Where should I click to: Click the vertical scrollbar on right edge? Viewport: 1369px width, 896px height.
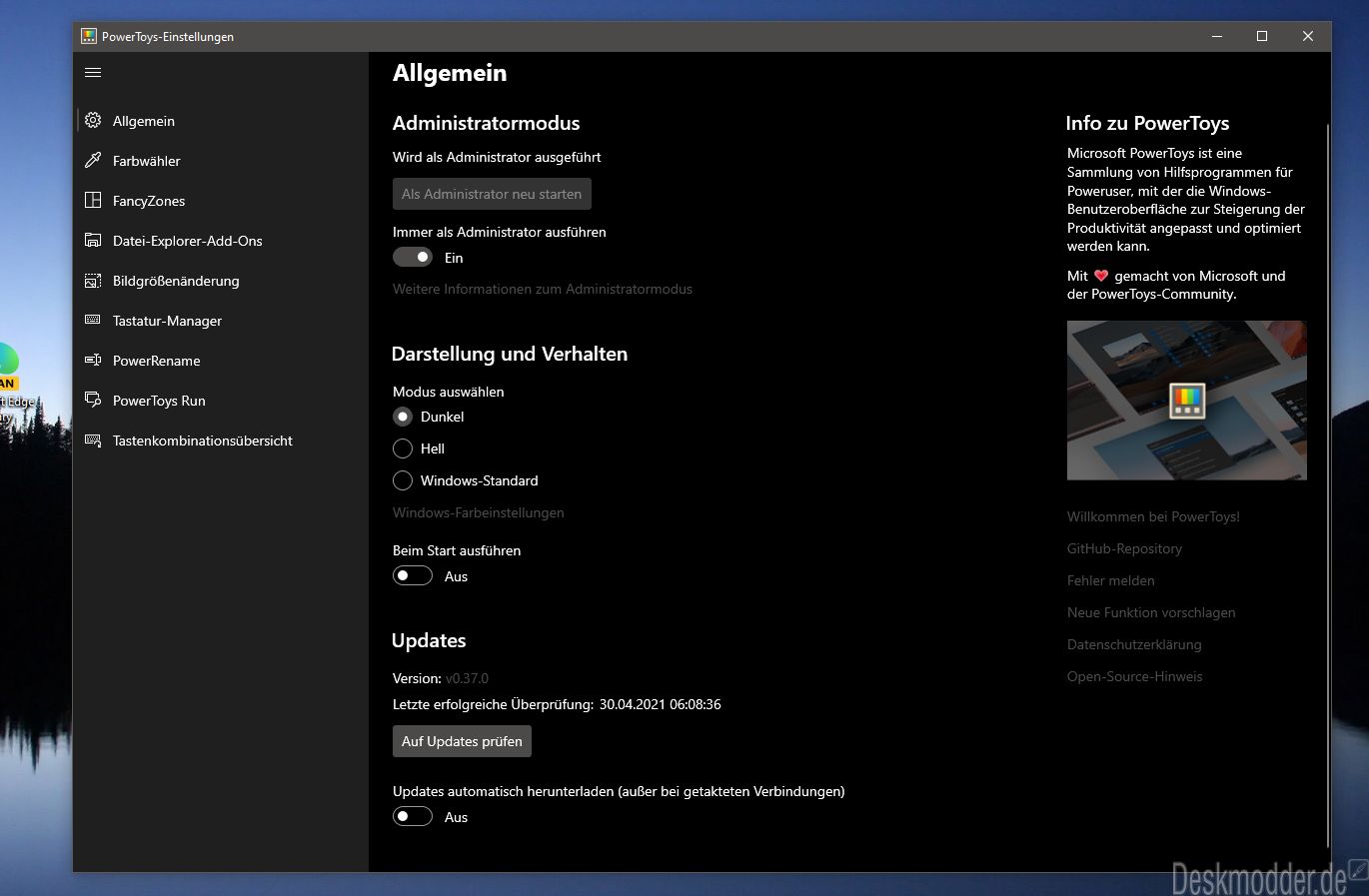pyautogui.click(x=1328, y=484)
